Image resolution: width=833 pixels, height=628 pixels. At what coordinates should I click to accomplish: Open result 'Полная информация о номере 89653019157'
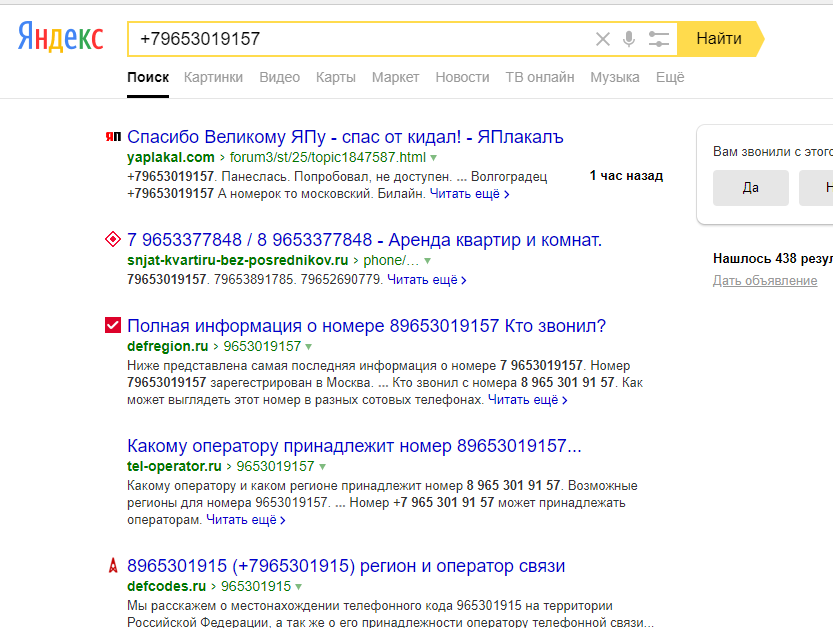point(367,326)
